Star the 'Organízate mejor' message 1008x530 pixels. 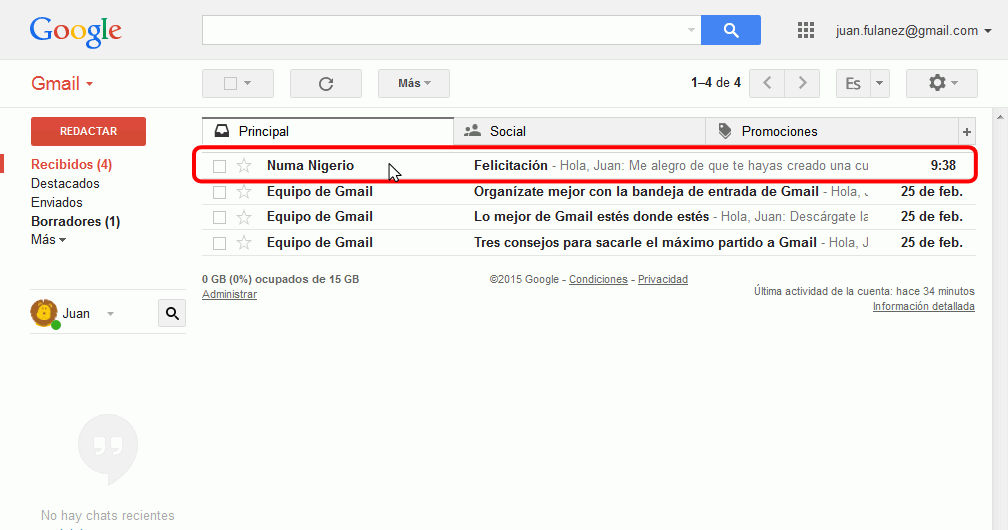244,192
